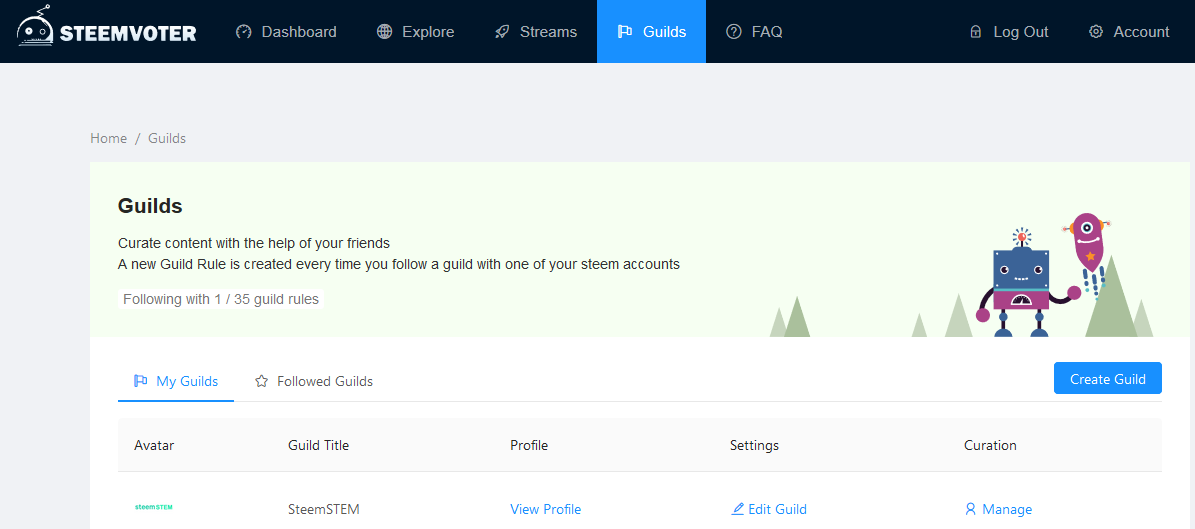
Task: Click the Profile column header
Action: pyautogui.click(x=529, y=445)
